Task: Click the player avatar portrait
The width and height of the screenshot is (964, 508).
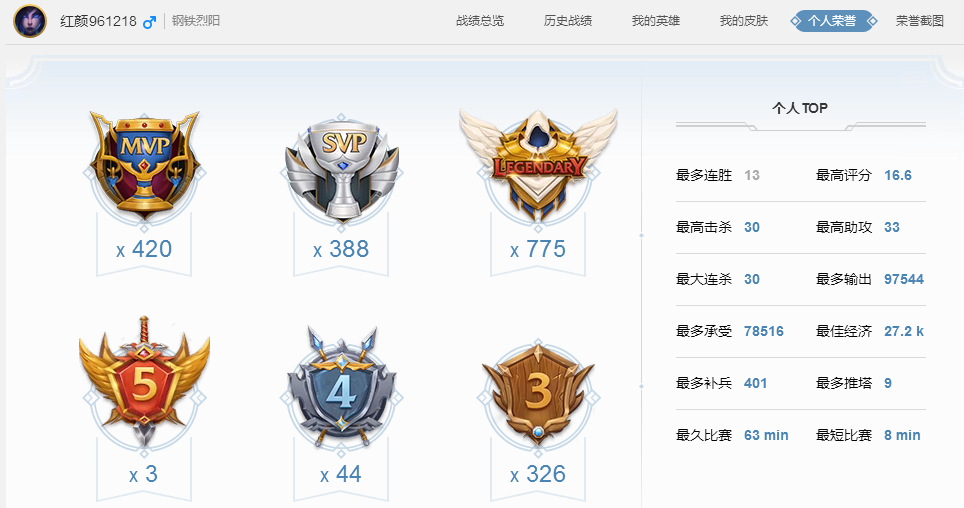Action: click(x=30, y=21)
